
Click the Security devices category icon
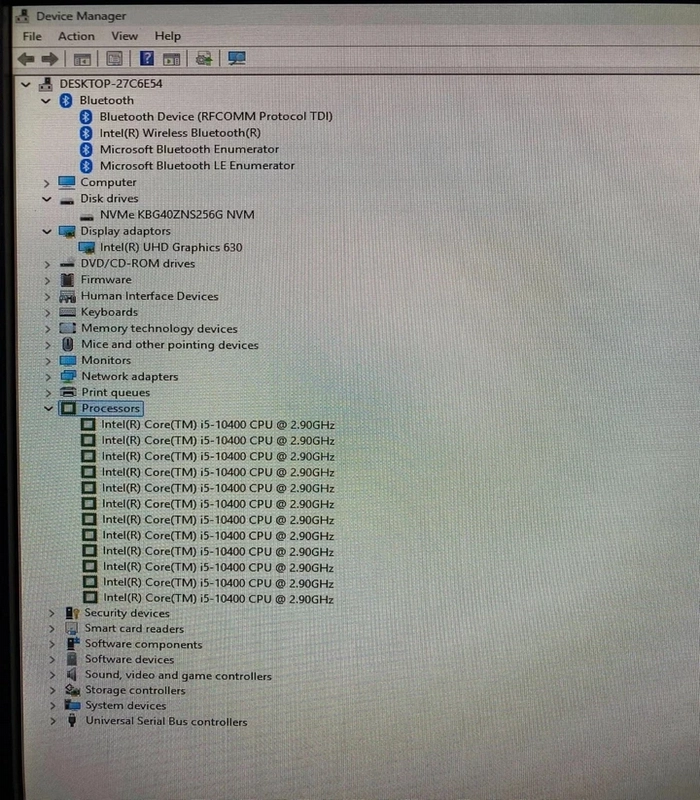tap(72, 613)
